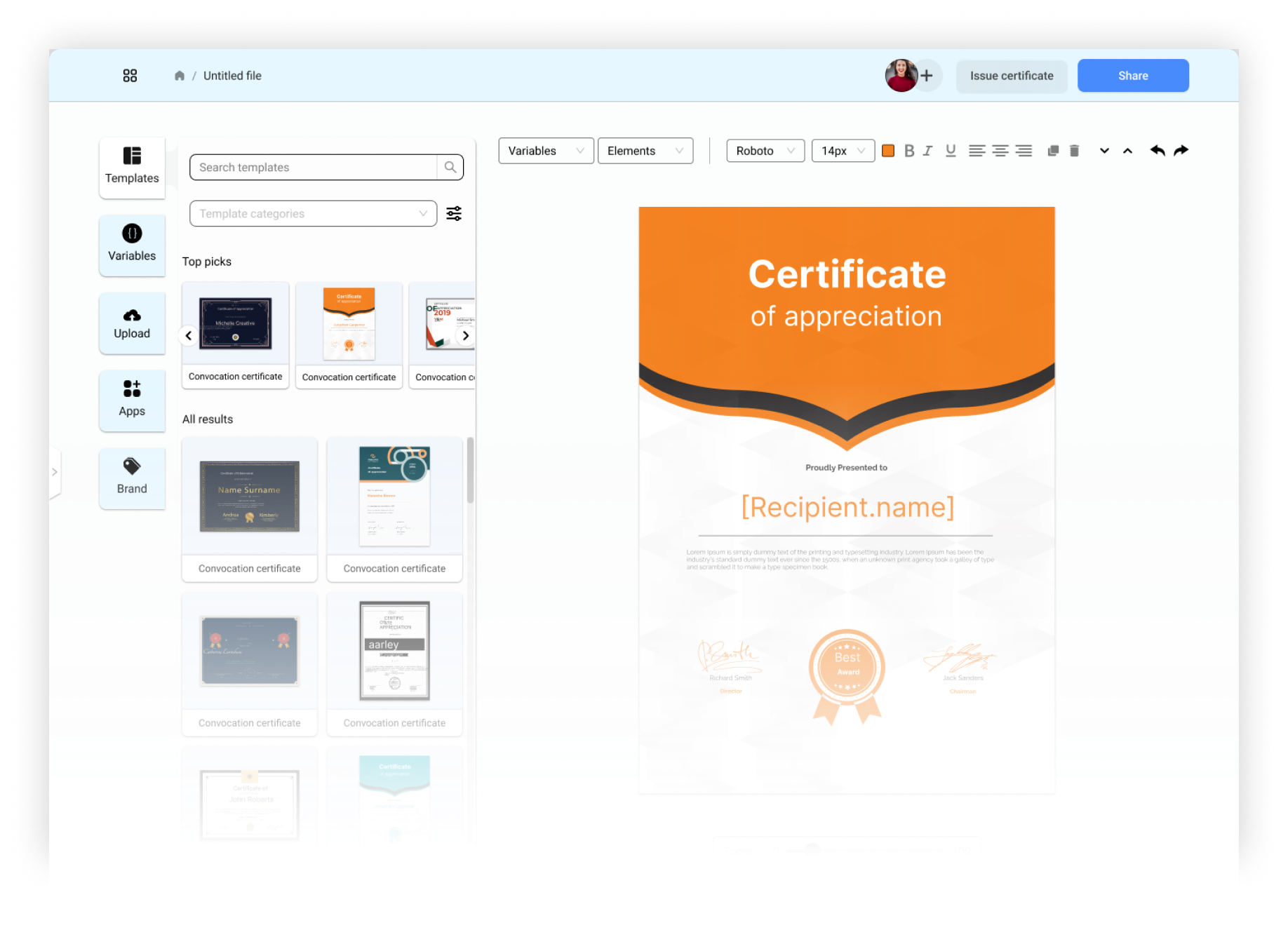The height and width of the screenshot is (944, 1288).
Task: Open the grid dashboard icon
Action: (x=130, y=76)
